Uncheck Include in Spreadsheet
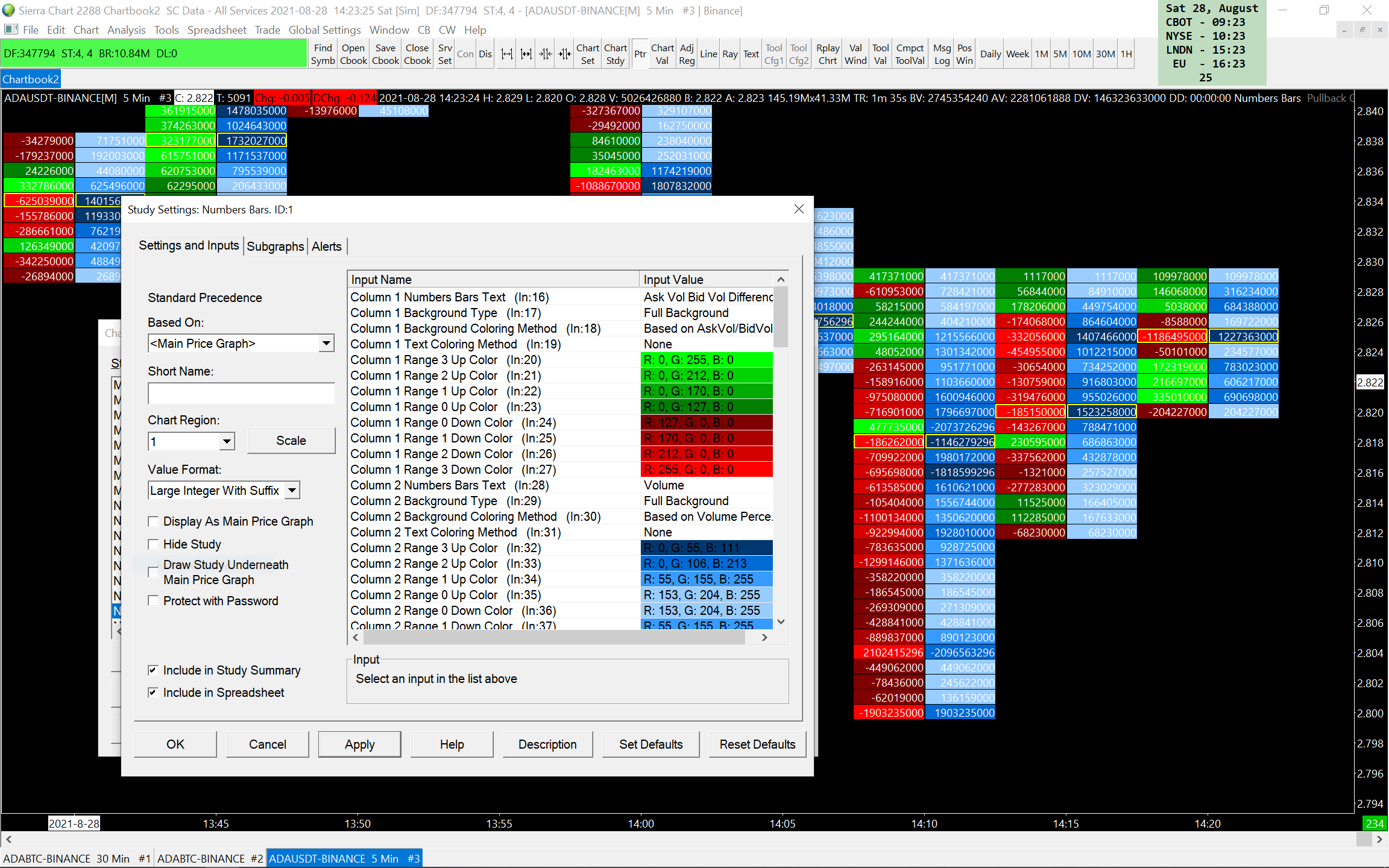 (154, 693)
